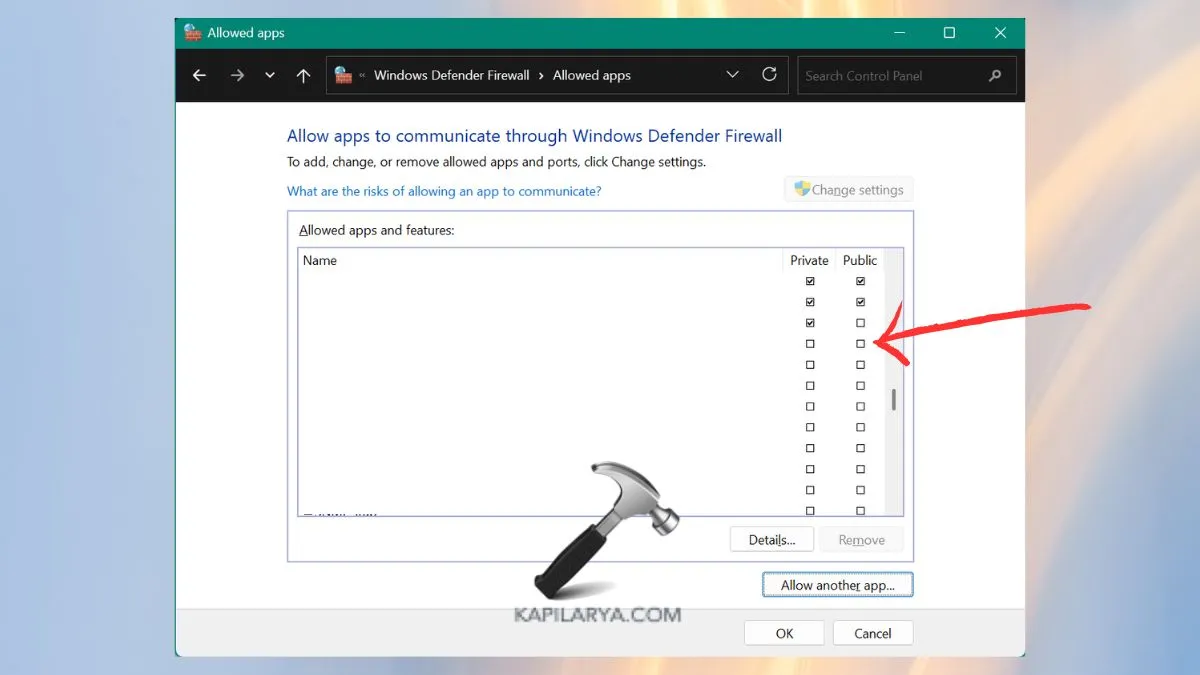Click the firewall icon in address bar
The height and width of the screenshot is (675, 1200).
pos(344,75)
